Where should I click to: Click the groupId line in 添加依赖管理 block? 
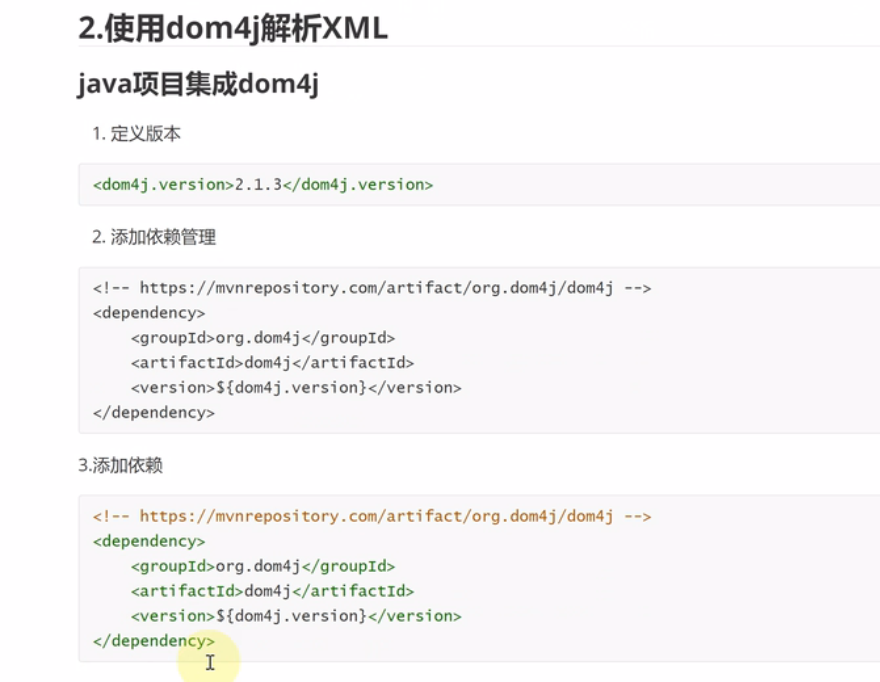tap(262, 338)
